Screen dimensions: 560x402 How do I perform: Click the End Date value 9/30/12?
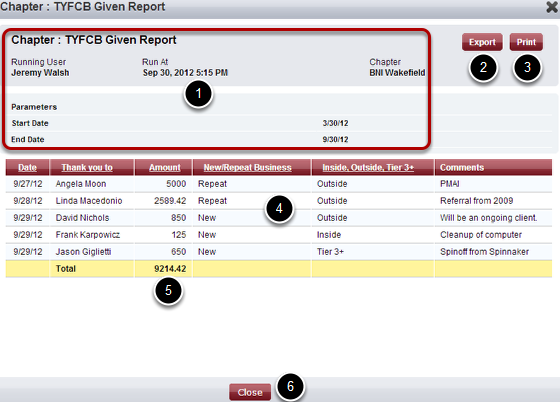(335, 140)
